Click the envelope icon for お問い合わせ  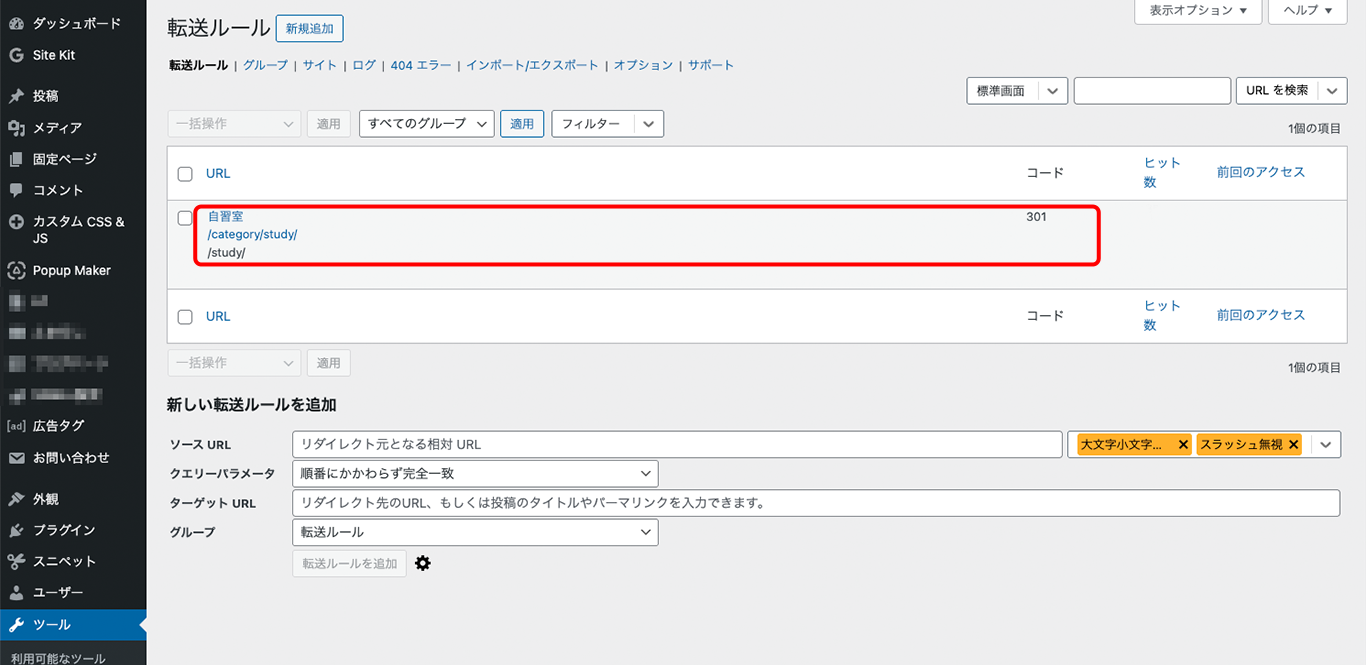[16, 458]
